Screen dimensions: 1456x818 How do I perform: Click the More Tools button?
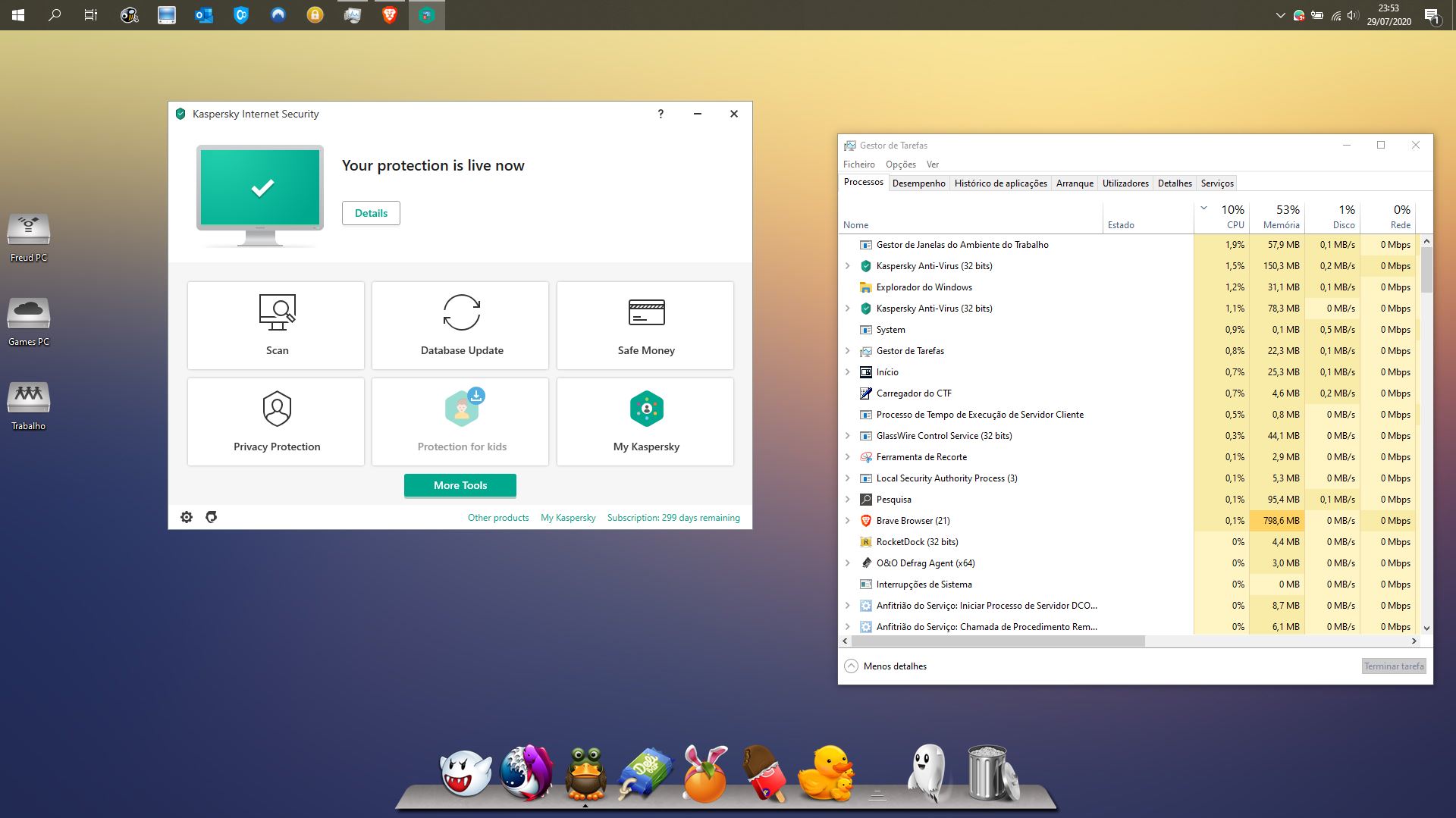coord(460,485)
